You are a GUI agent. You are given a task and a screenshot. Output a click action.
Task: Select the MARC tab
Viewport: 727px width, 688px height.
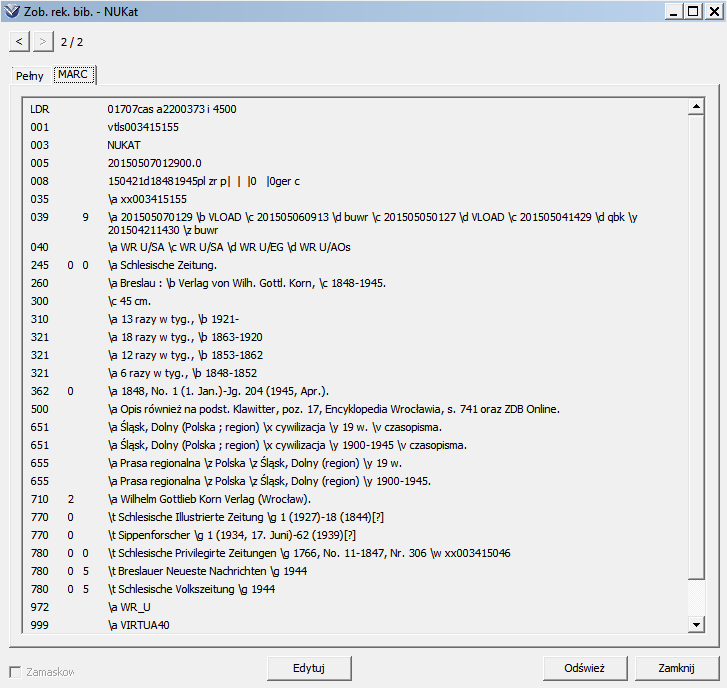click(x=74, y=75)
